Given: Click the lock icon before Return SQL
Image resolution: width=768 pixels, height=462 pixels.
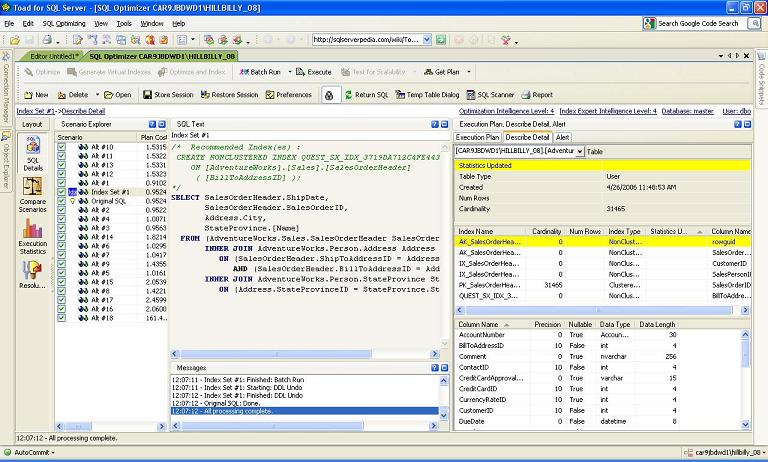Looking at the screenshot, I should click(329, 95).
